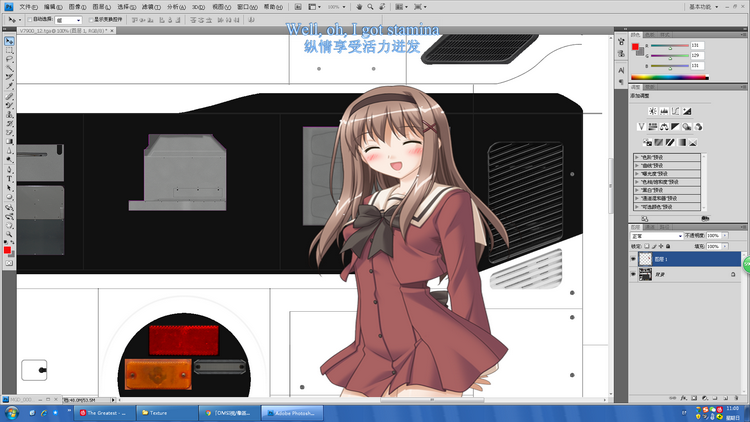The image size is (750, 422).
Task: Click the layer style fx button
Action: [x=684, y=398]
